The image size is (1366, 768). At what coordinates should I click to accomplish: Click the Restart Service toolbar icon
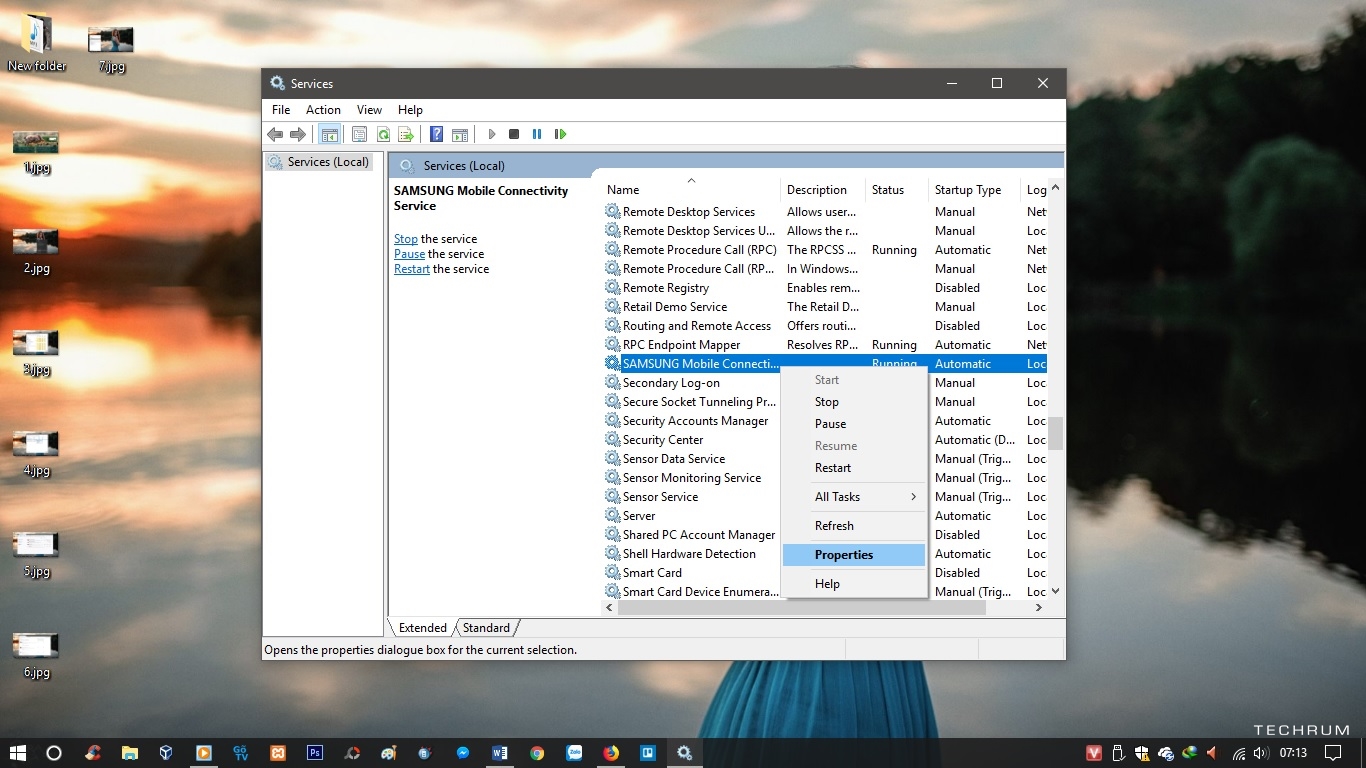[x=560, y=134]
